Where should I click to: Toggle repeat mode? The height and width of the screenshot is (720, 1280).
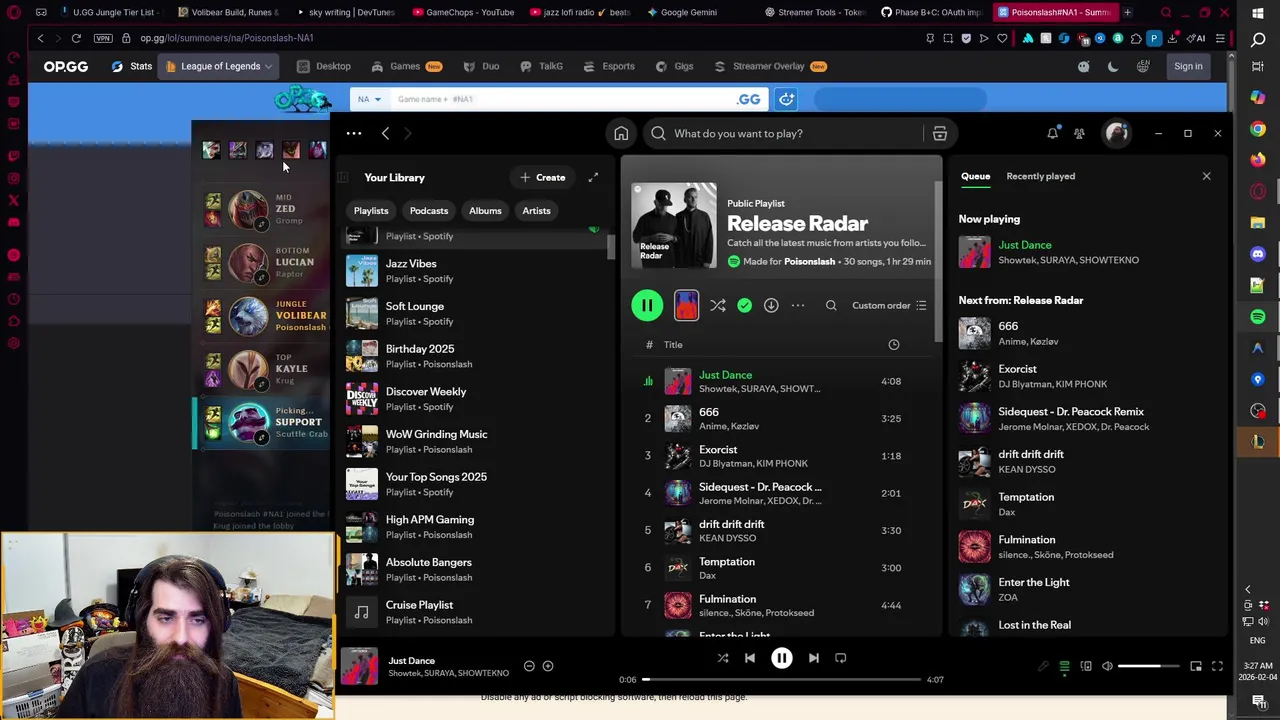pyautogui.click(x=841, y=658)
